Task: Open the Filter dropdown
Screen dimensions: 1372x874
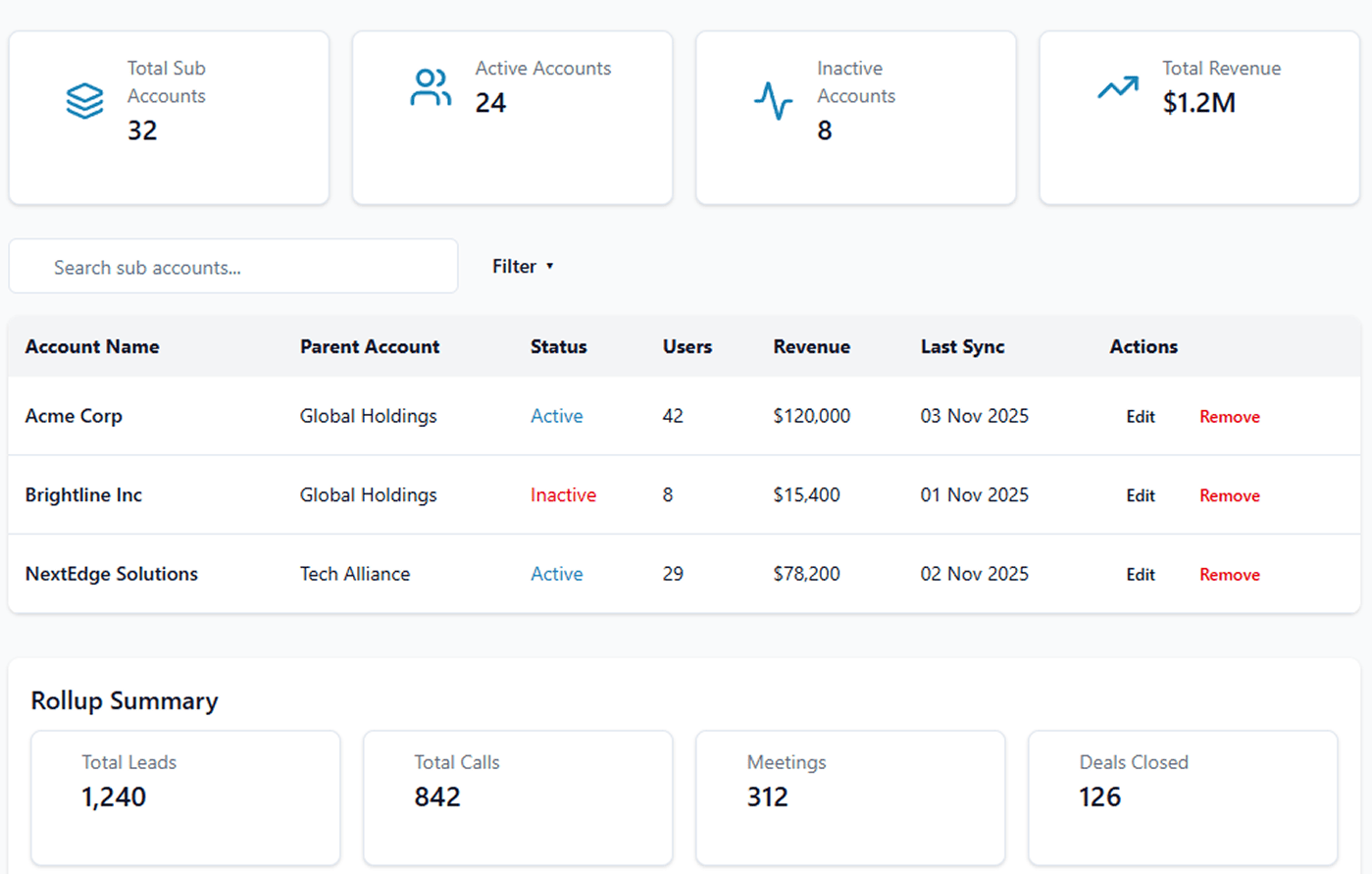Action: (523, 267)
